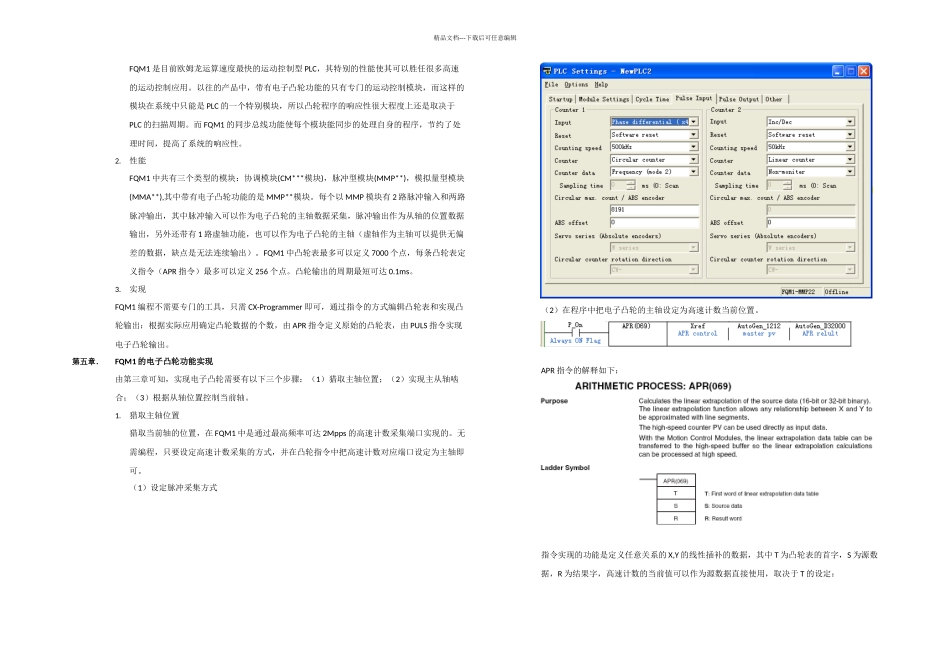
Task: Expand Counter 2 Input Inc/Dec dropdown
Action: 850,122
